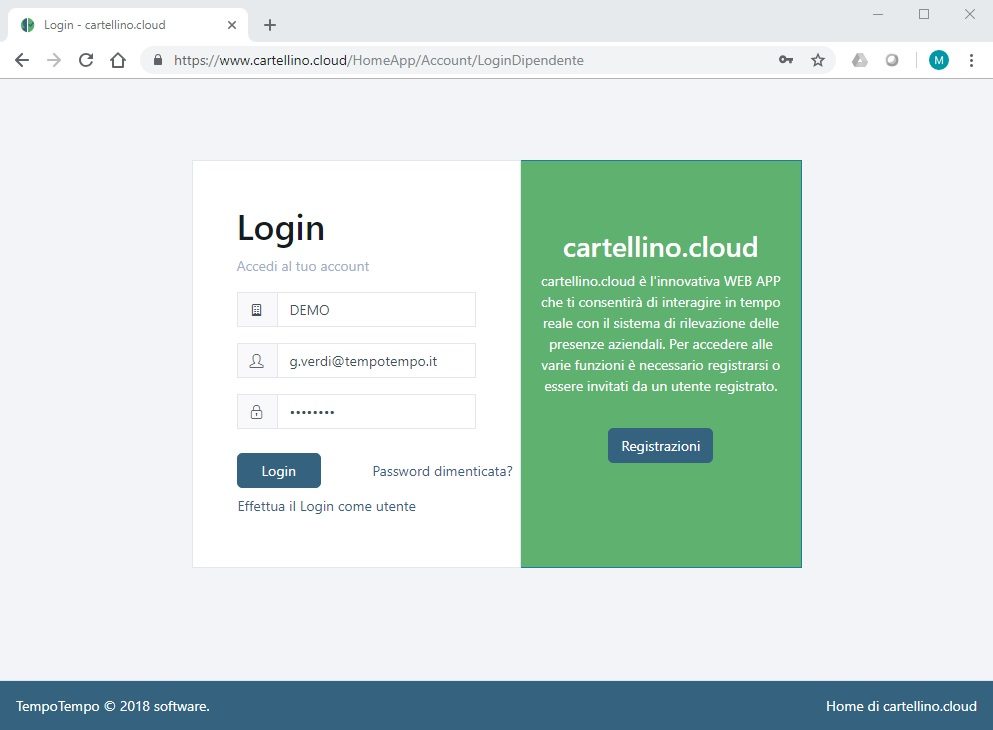This screenshot has height=730, width=993.
Task: Bookmark this page with the star icon
Action: [x=818, y=60]
